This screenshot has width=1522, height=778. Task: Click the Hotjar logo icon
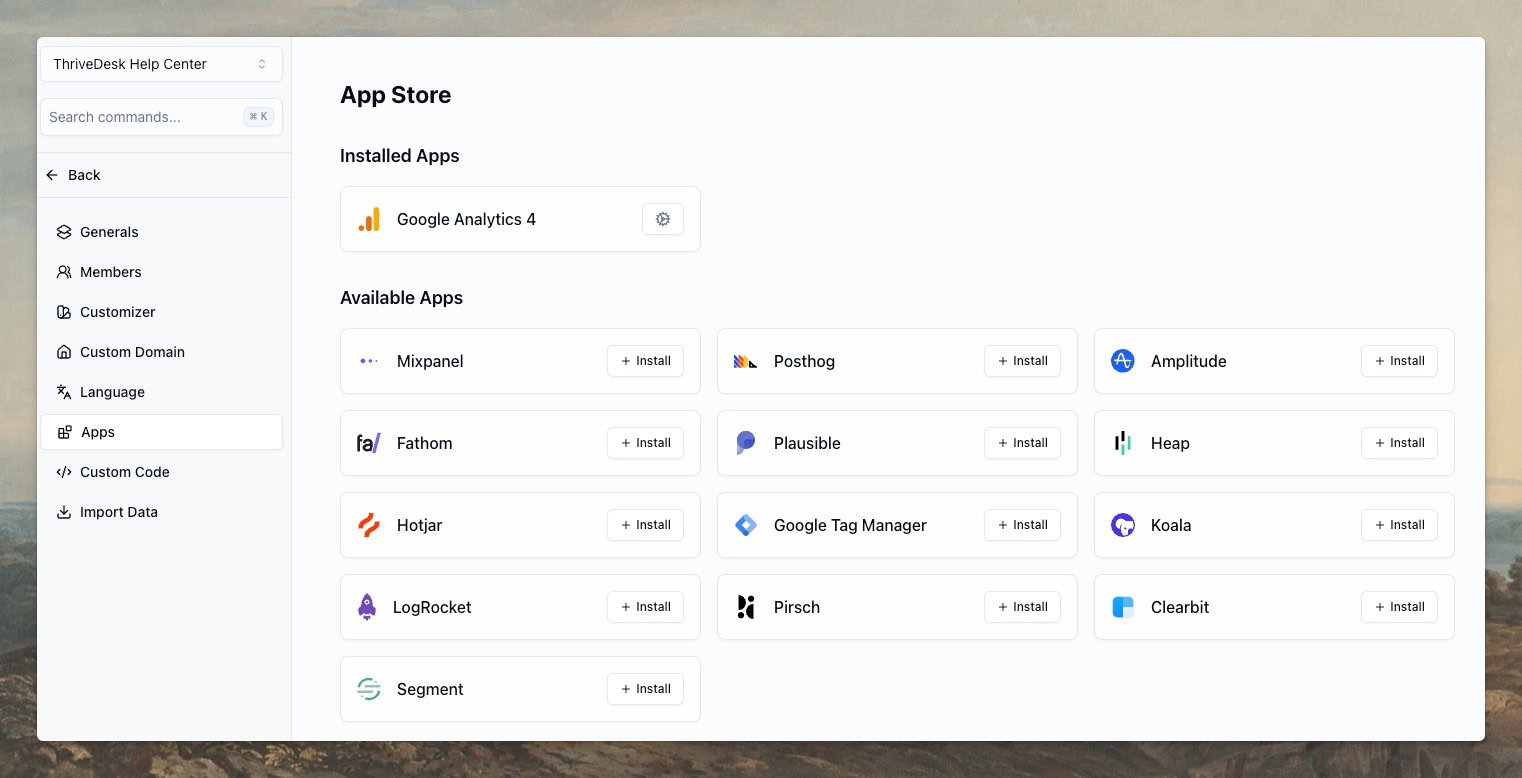point(369,525)
